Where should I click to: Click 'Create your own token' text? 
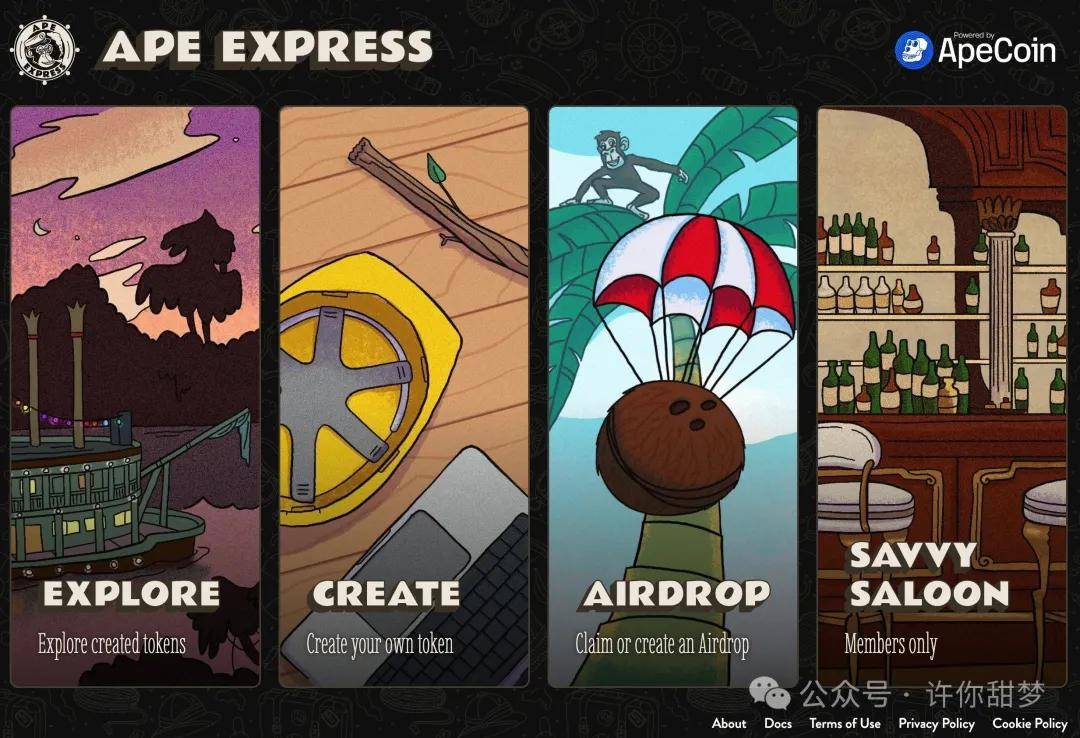click(380, 644)
